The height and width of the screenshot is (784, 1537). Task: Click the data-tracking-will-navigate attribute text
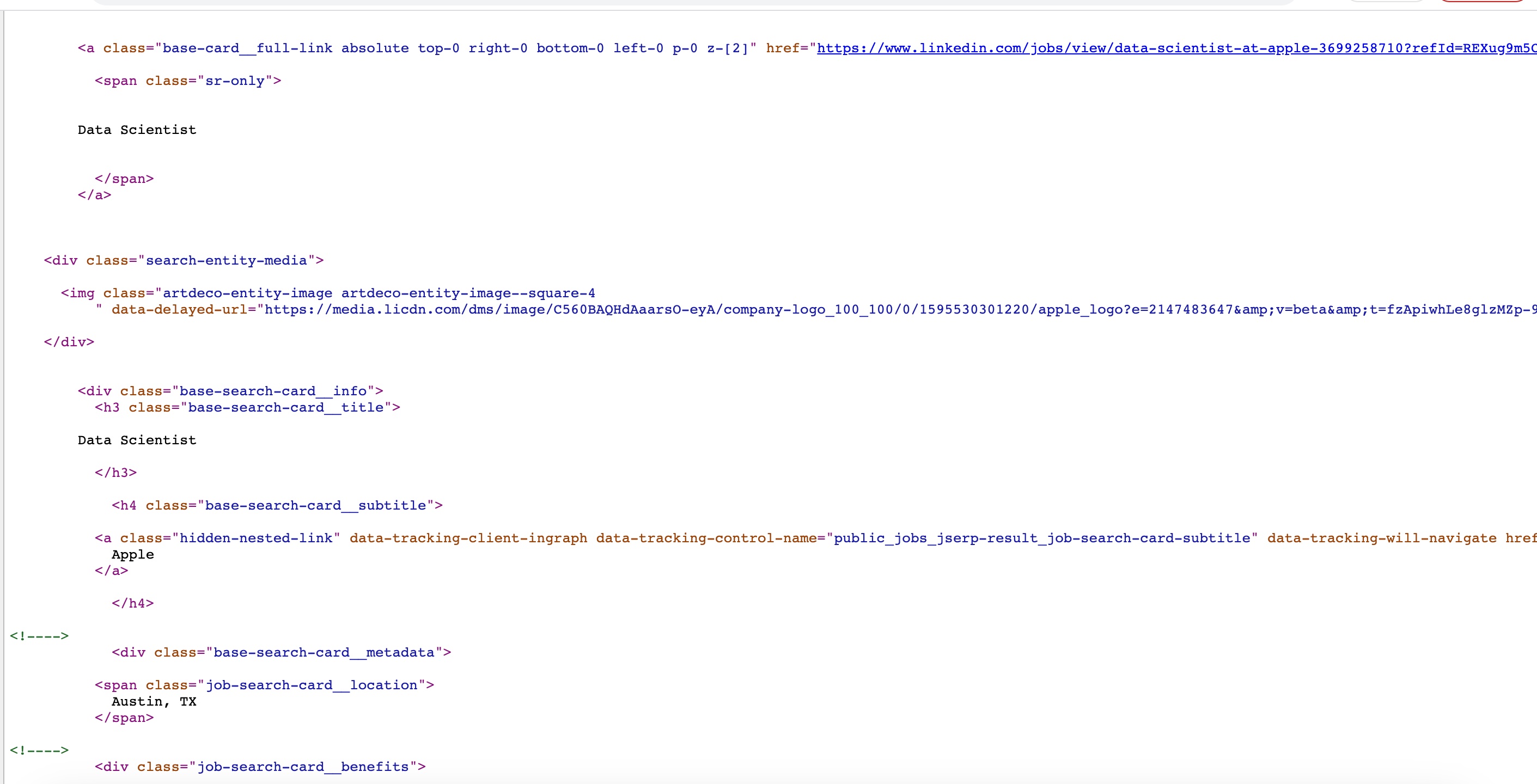1382,538
